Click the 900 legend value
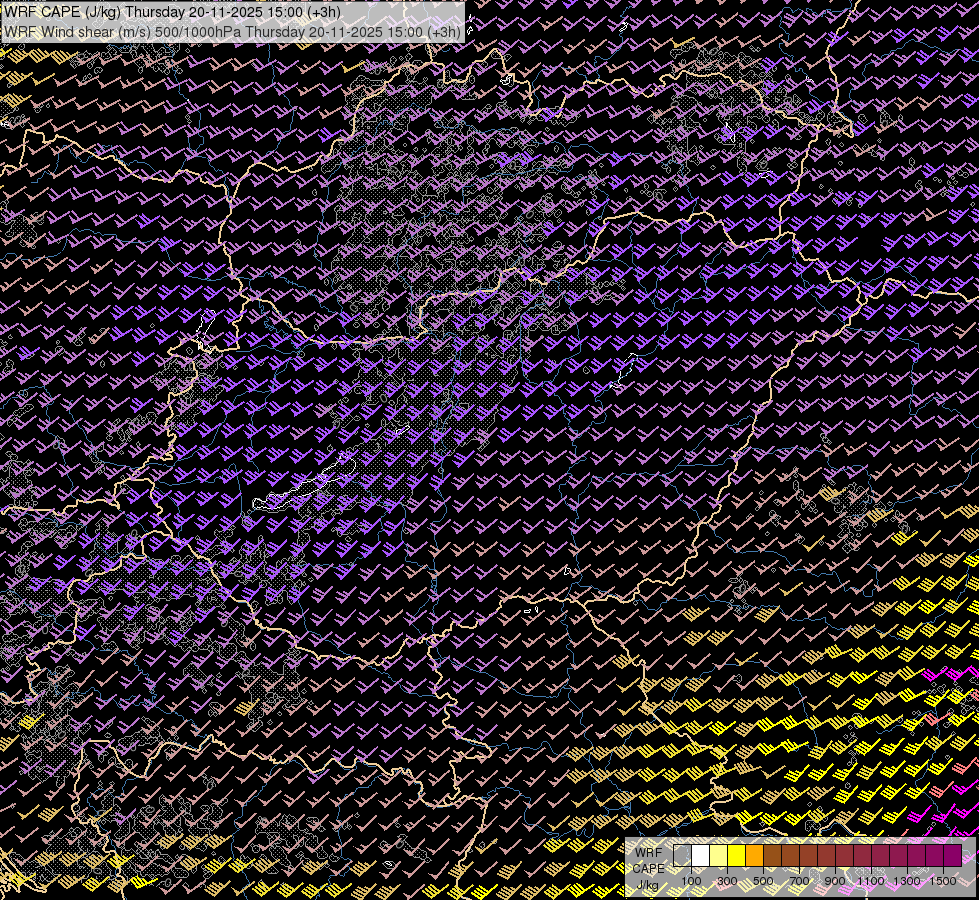The width and height of the screenshot is (979, 900). 835,881
